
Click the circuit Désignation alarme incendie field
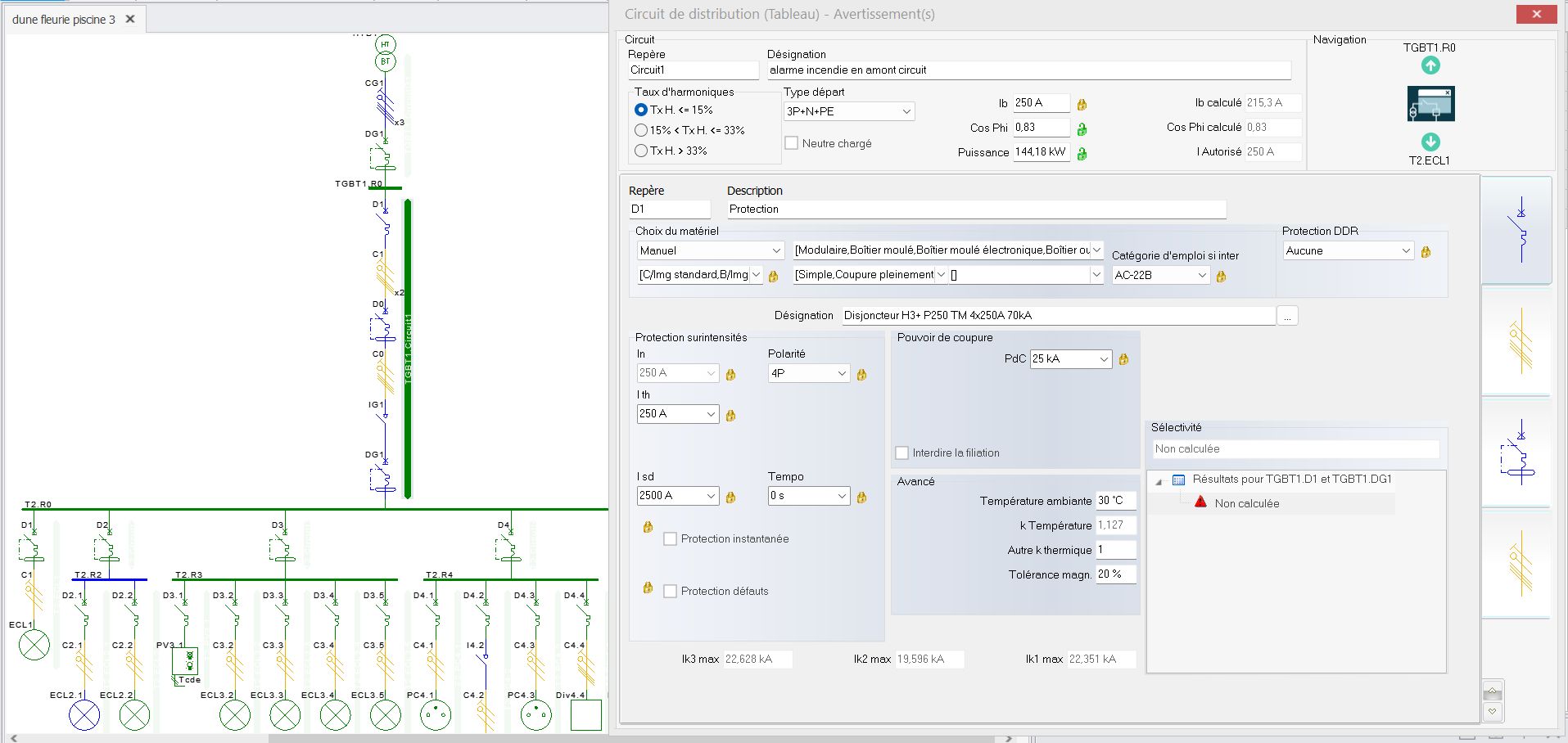click(1028, 70)
